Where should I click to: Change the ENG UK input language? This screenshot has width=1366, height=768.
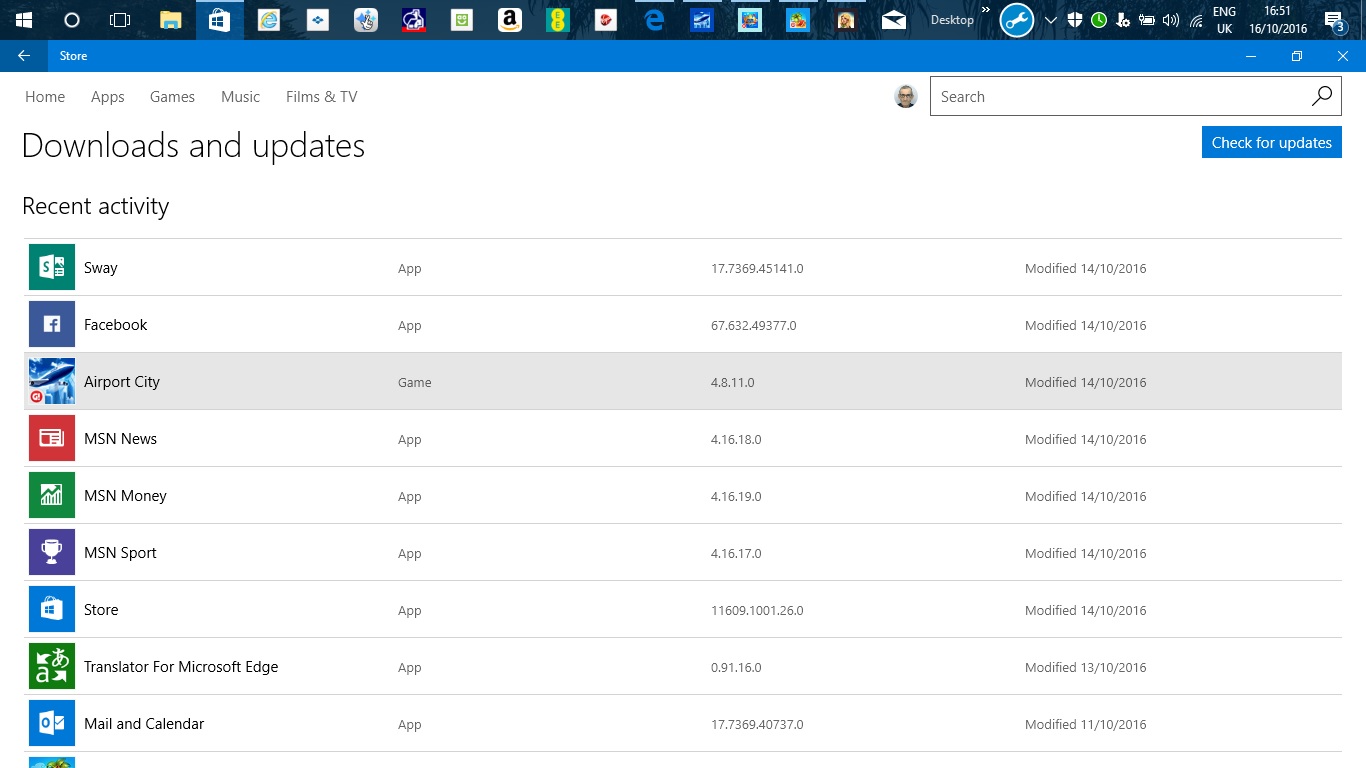click(1224, 20)
